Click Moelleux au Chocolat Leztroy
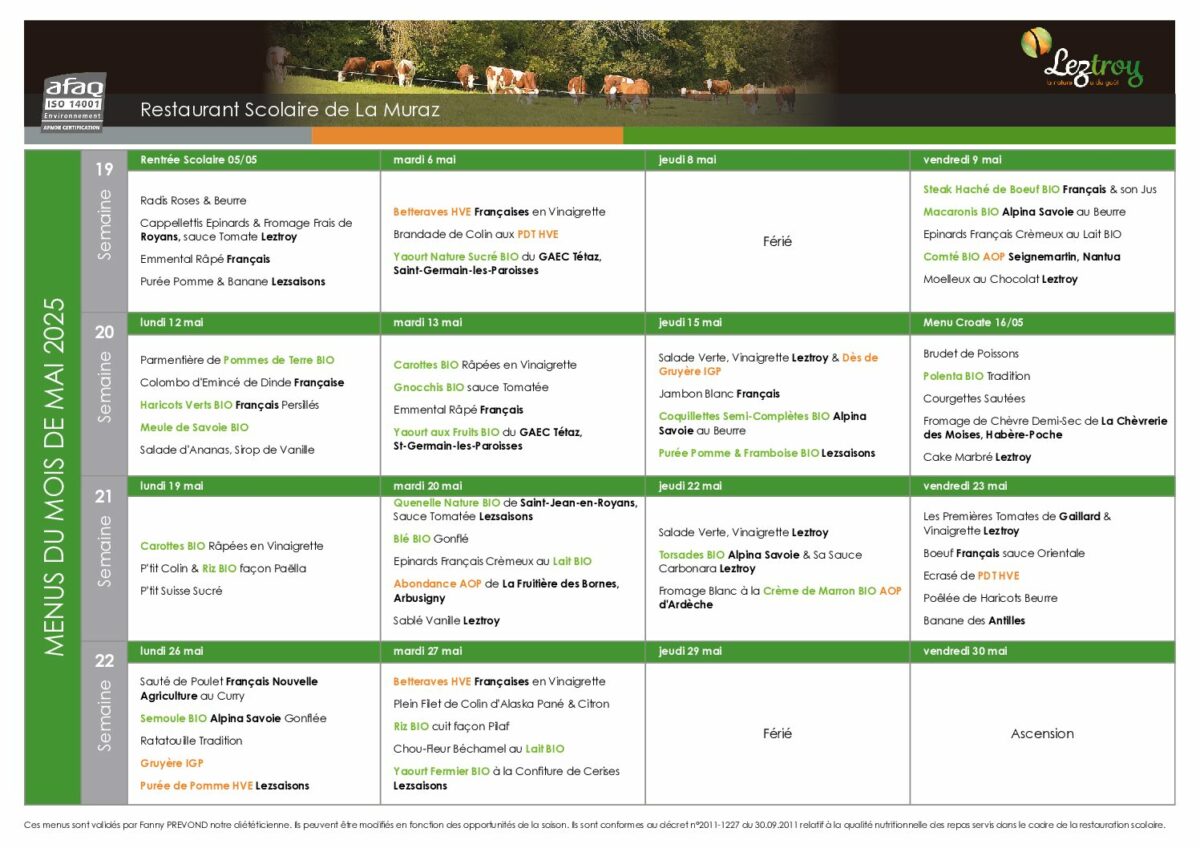The image size is (1200, 848). (1000, 280)
